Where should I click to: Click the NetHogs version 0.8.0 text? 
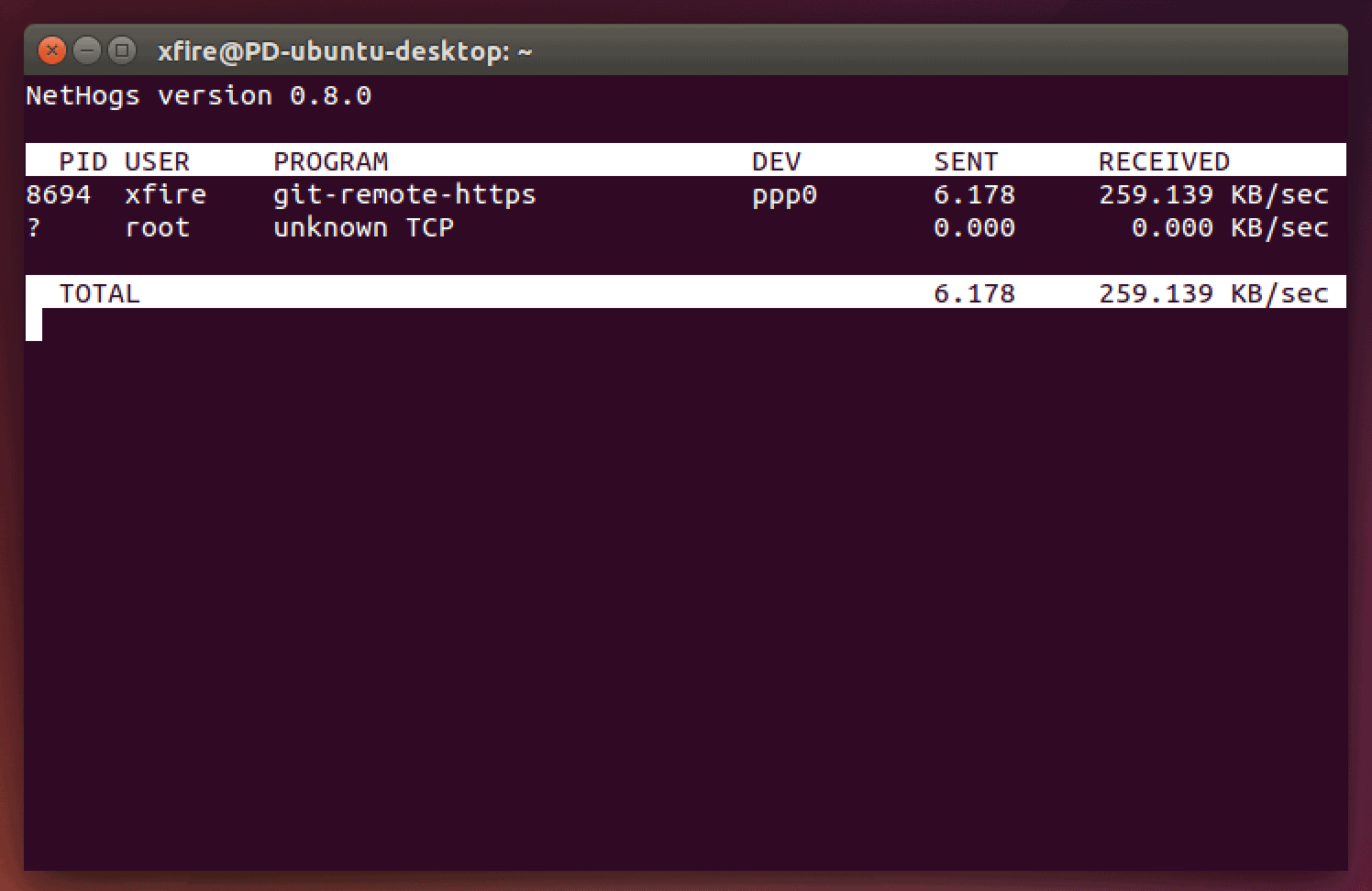tap(198, 96)
